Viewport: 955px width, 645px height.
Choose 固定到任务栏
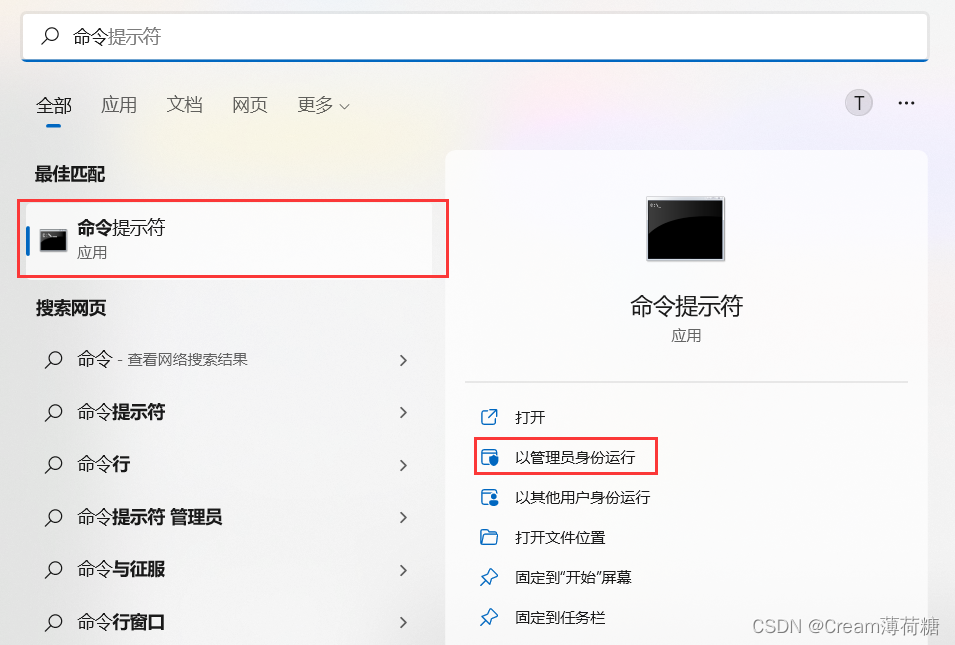(x=560, y=618)
